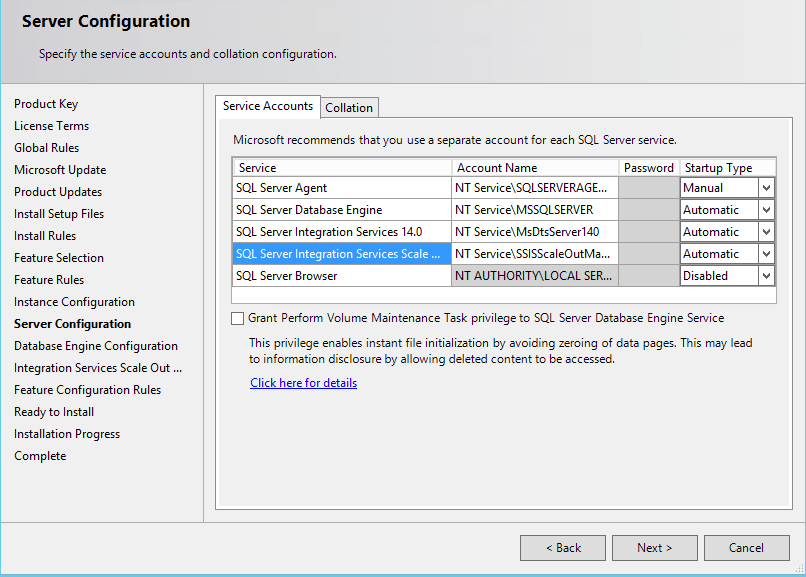Open the Click here for details link

pos(303,382)
